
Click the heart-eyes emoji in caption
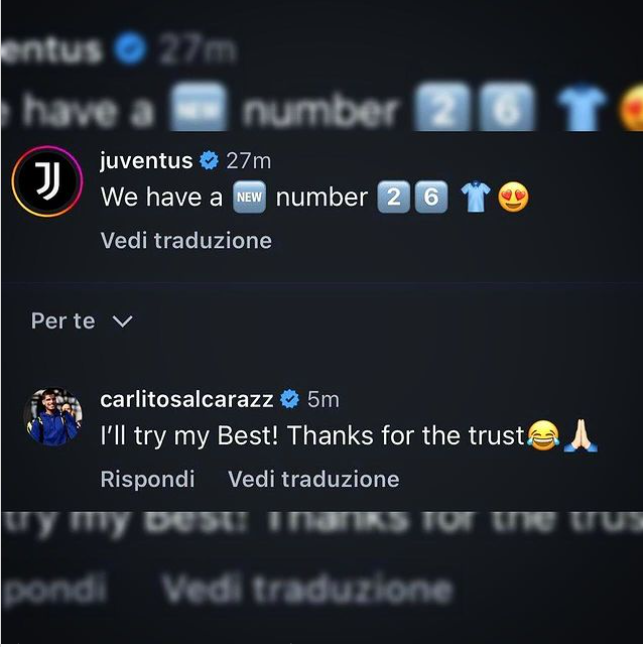513,197
